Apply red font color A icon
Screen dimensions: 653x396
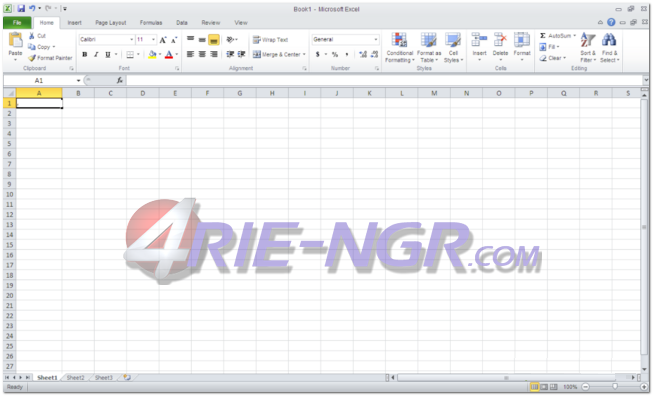(x=169, y=55)
